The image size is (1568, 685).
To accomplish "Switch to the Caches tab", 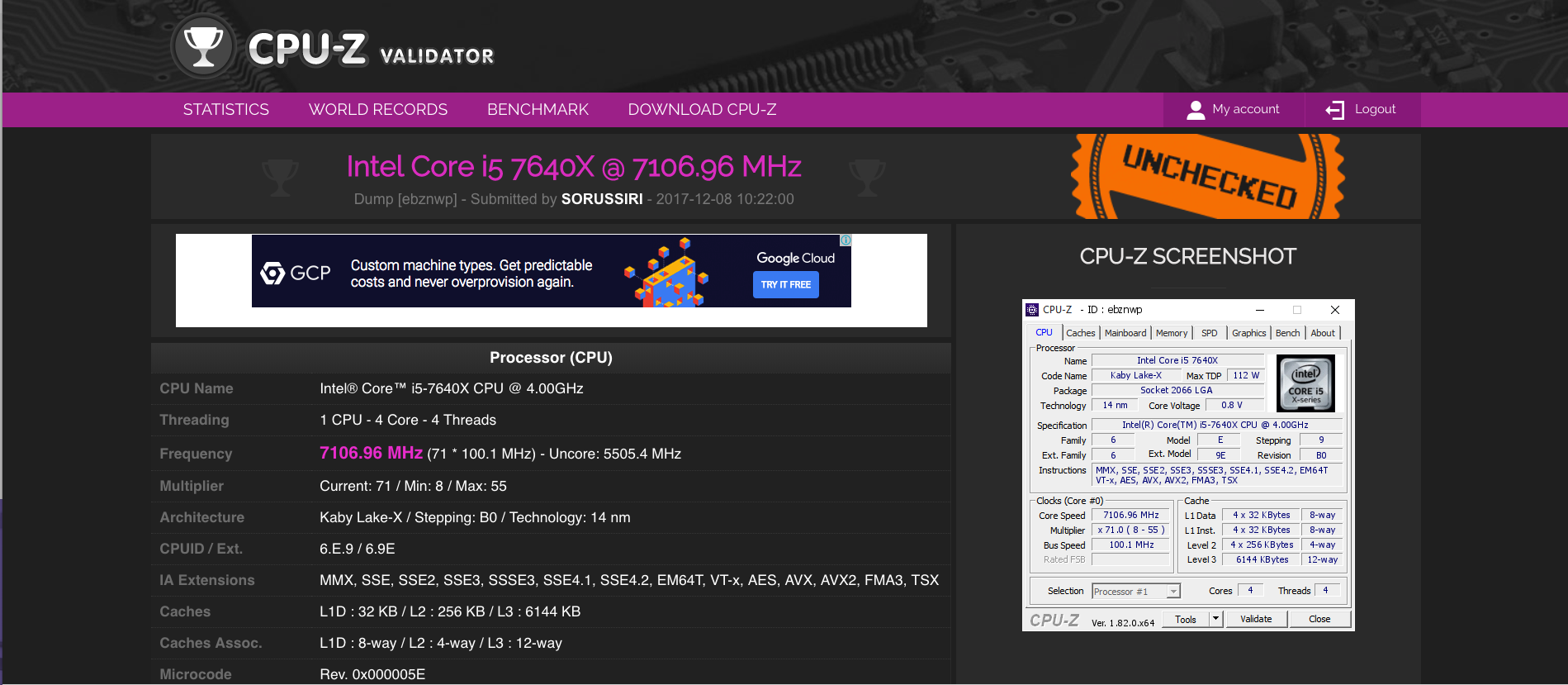I will click(1081, 333).
